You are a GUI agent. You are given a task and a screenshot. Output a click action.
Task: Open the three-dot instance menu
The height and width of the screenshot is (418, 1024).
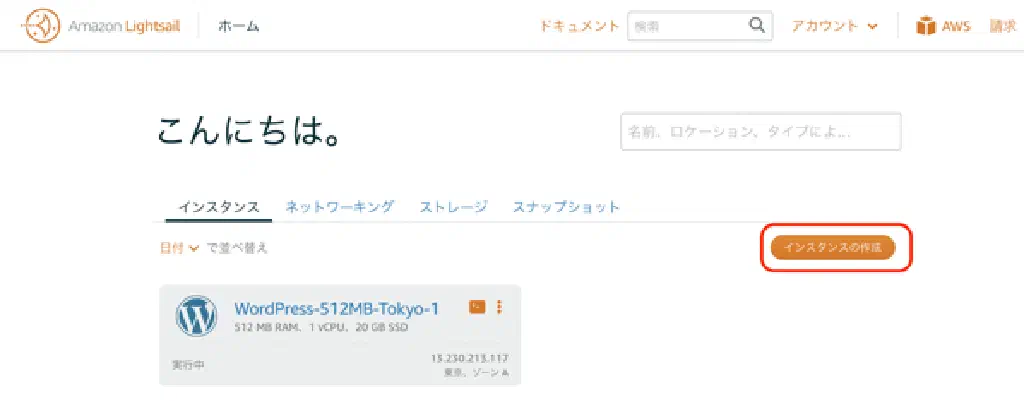pos(500,306)
